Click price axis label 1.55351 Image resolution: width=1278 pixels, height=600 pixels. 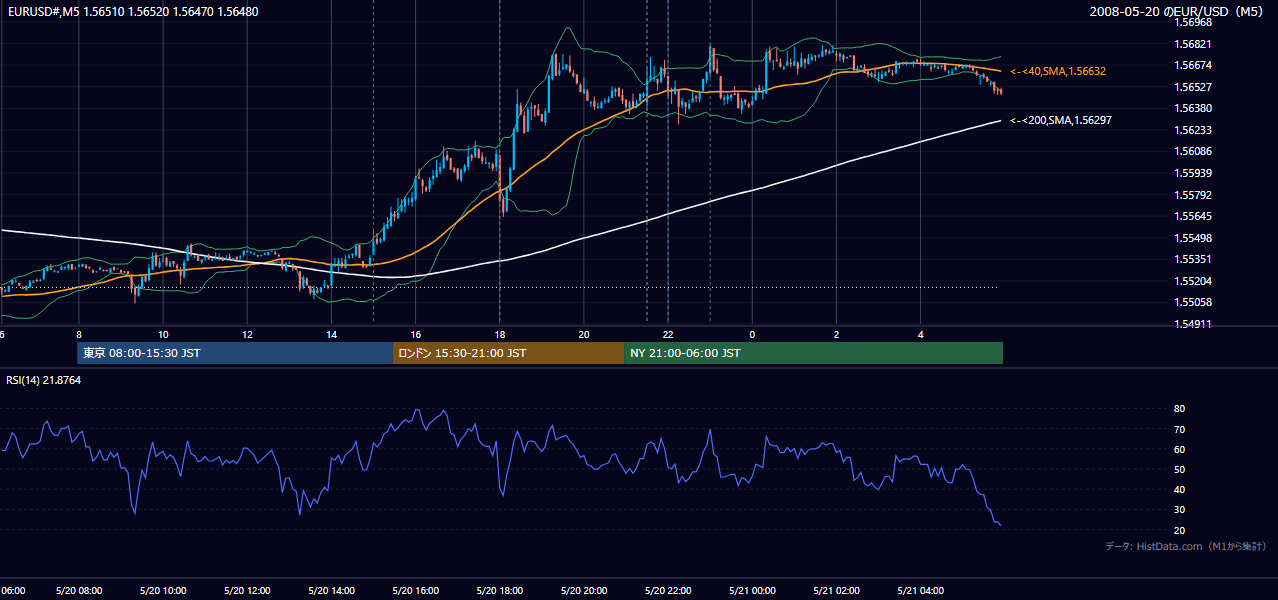(x=1193, y=259)
